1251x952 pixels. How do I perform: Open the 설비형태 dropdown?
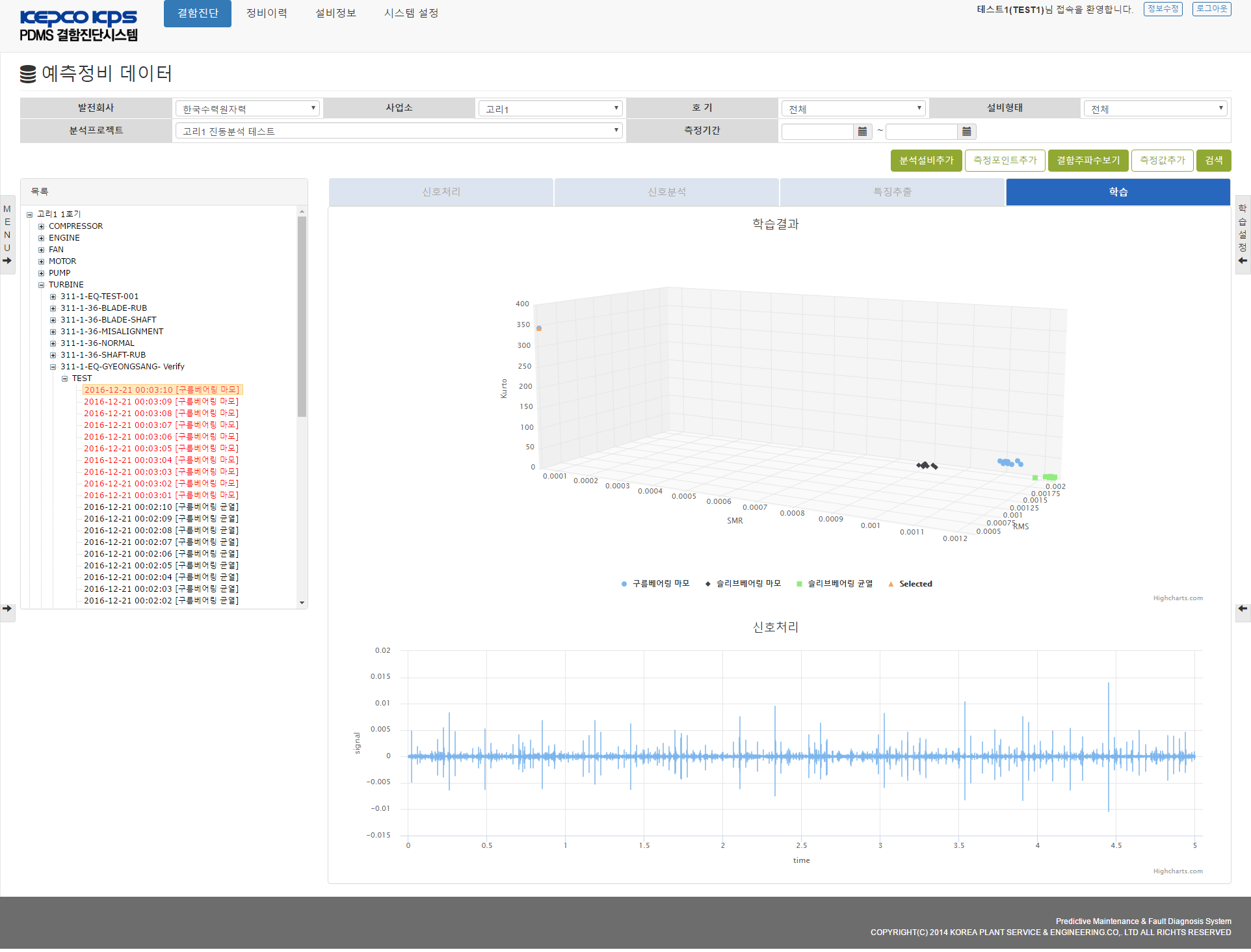tap(1155, 109)
